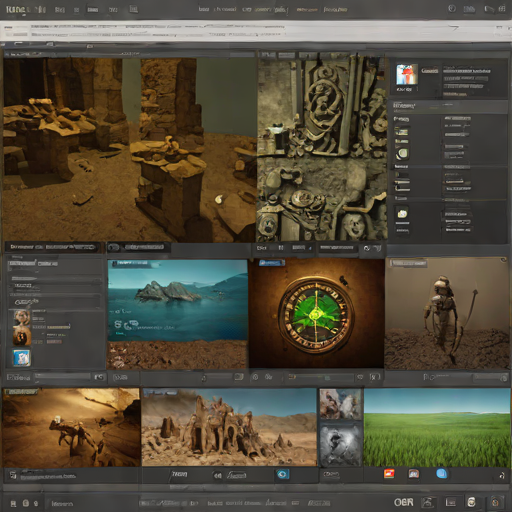Click the yellow folder icon in the right properties panel
The width and height of the screenshot is (512, 512).
click(x=402, y=214)
